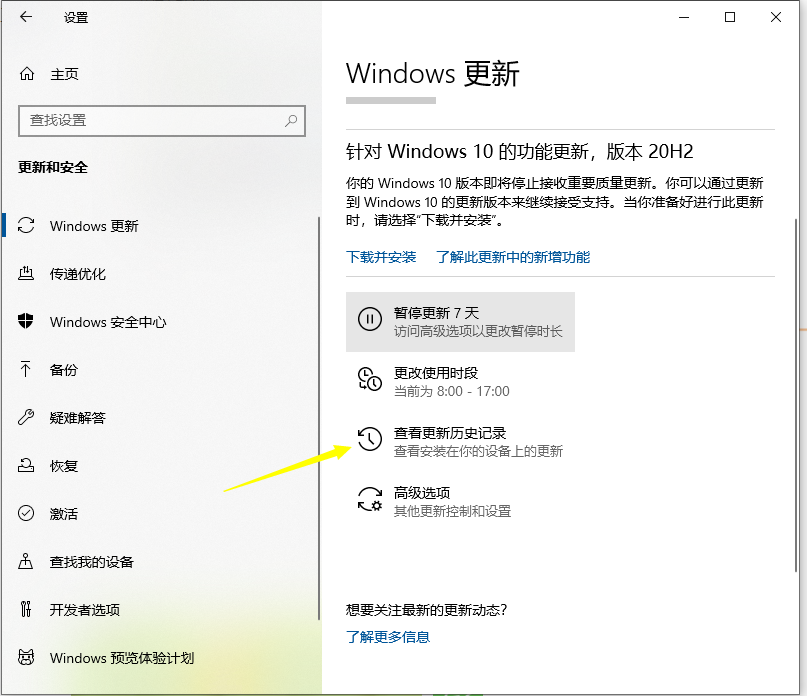Open 开发者选项 settings page

[28, 610]
